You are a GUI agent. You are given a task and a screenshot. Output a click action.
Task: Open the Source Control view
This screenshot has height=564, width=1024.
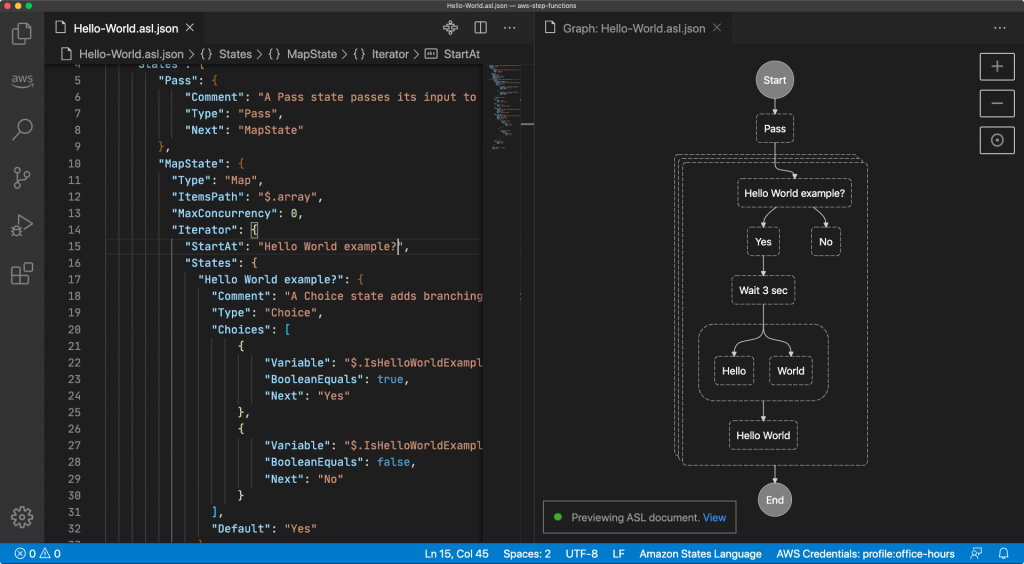click(x=21, y=178)
